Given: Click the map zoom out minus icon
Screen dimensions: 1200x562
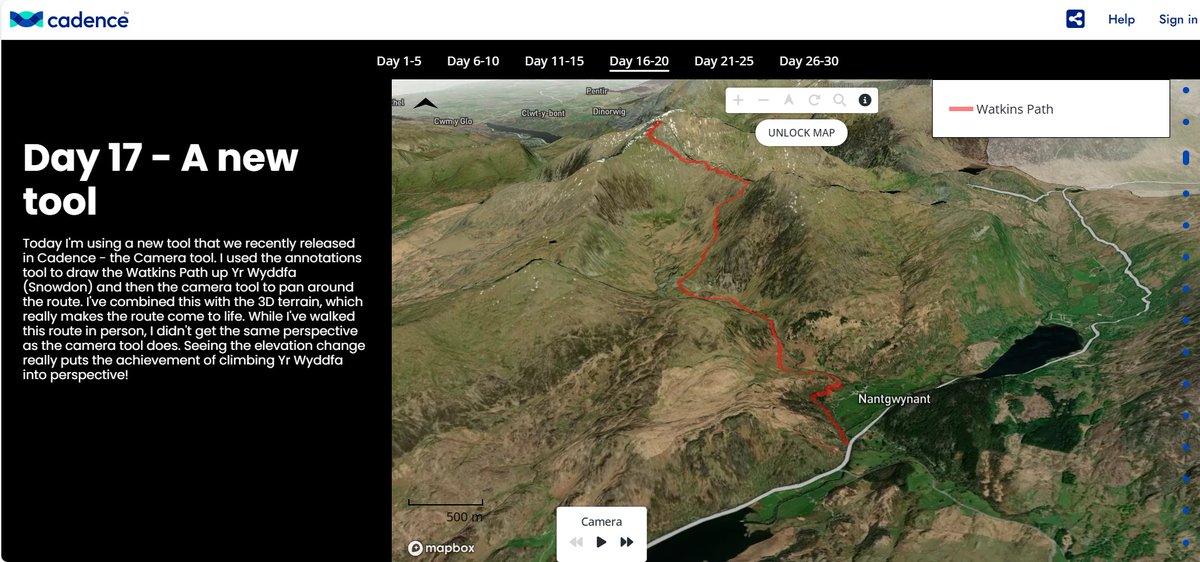Looking at the screenshot, I should 763,100.
